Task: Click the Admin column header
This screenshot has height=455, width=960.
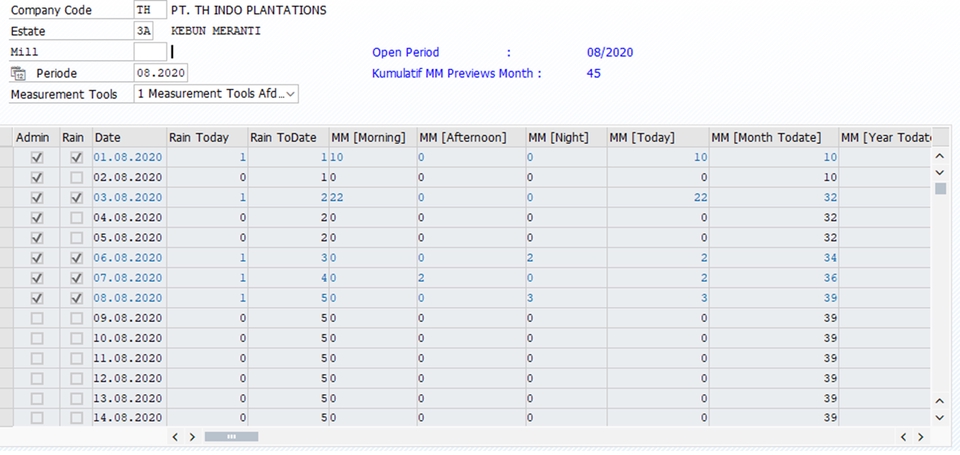Action: pyautogui.click(x=37, y=138)
